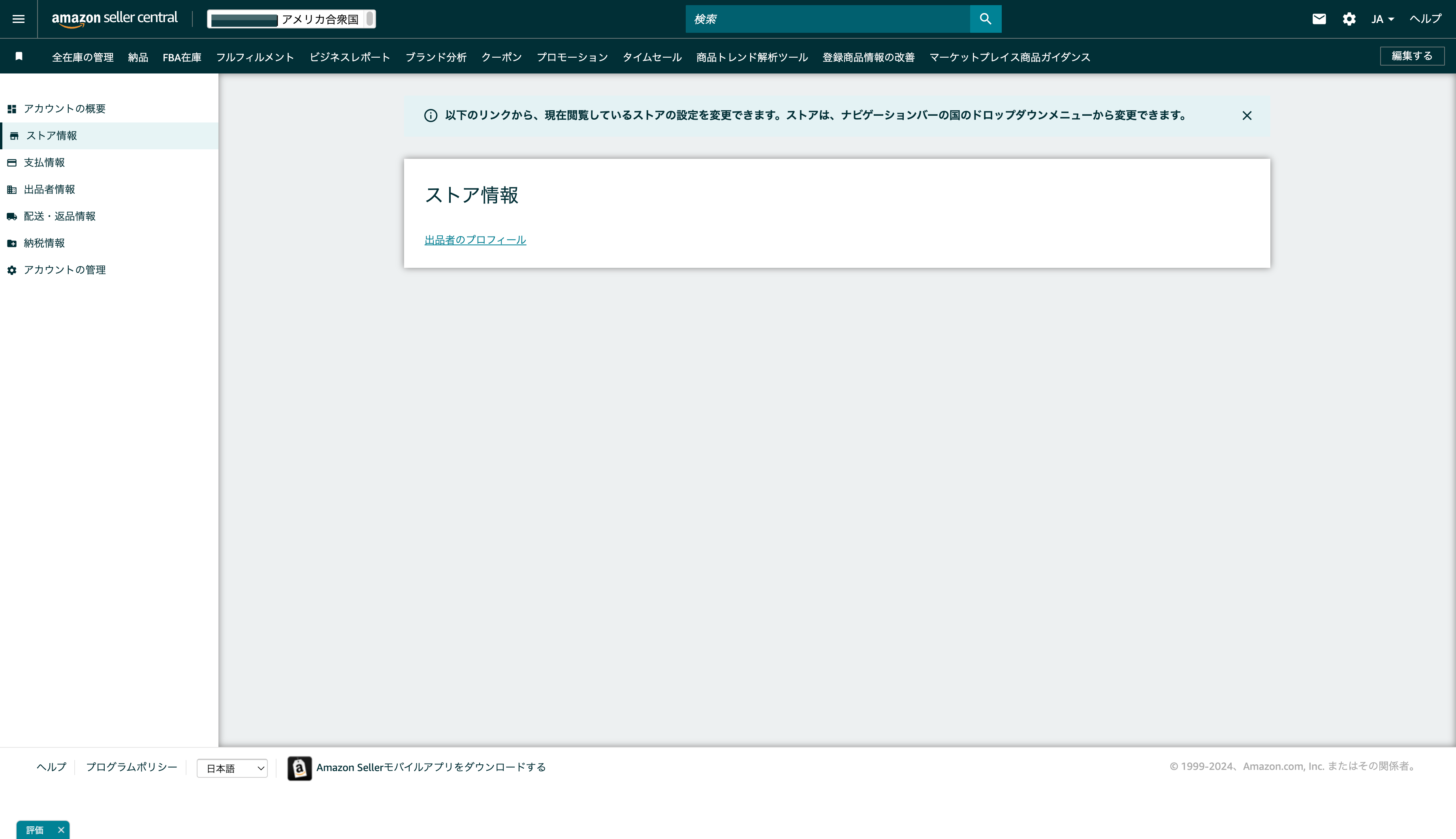Open the プログラムポリシー footer link
The height and width of the screenshot is (839, 1456).
(x=132, y=767)
